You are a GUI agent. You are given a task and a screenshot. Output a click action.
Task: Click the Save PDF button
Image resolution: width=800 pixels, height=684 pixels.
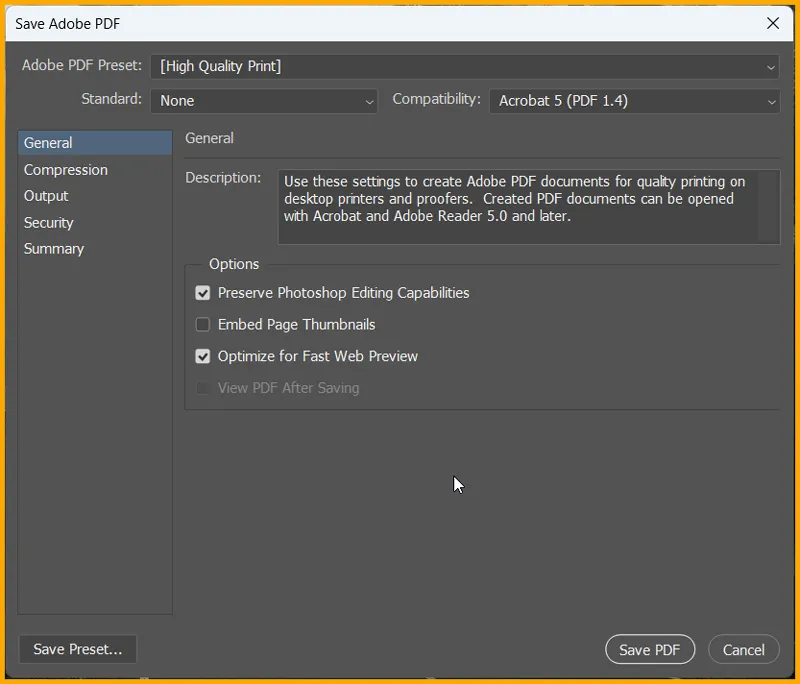click(650, 649)
